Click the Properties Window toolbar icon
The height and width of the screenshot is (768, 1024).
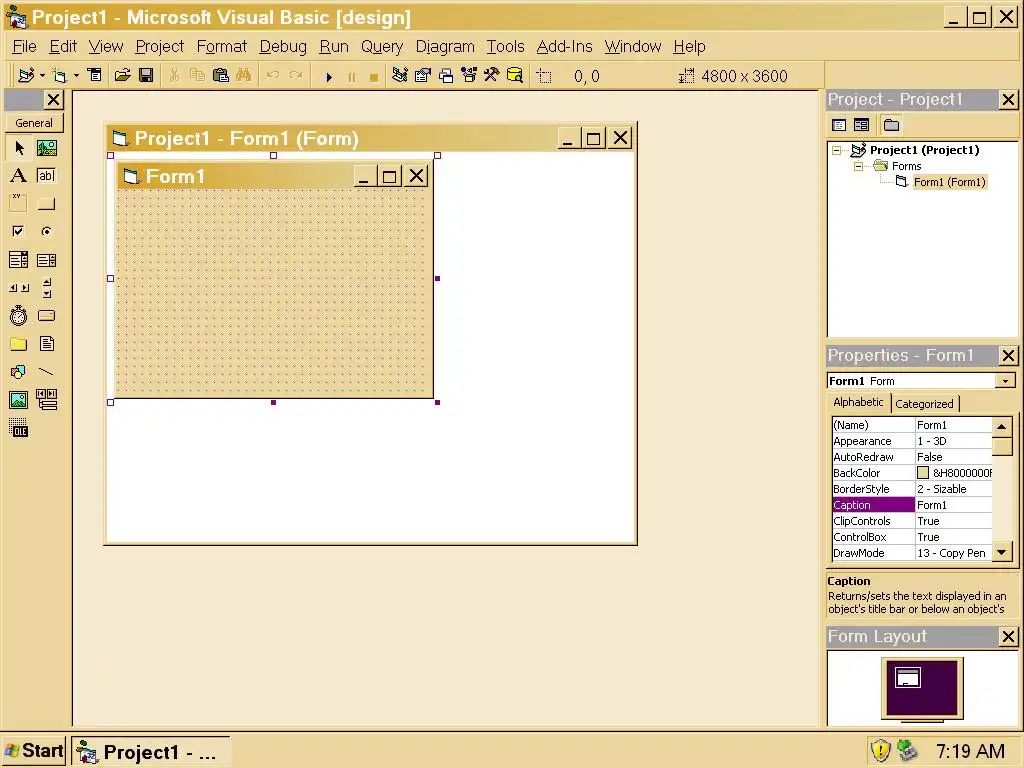[x=423, y=76]
